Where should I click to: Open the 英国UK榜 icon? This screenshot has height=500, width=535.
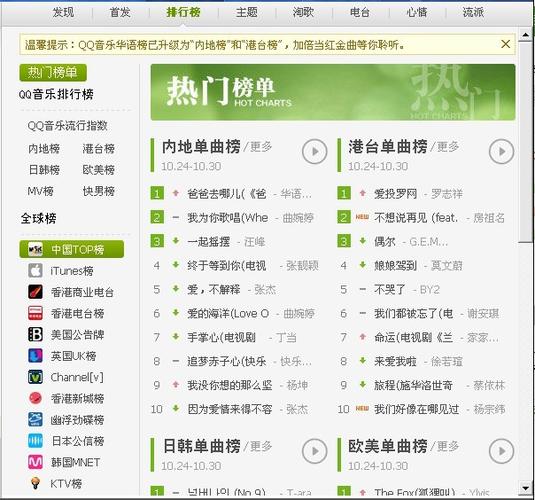tap(35, 356)
